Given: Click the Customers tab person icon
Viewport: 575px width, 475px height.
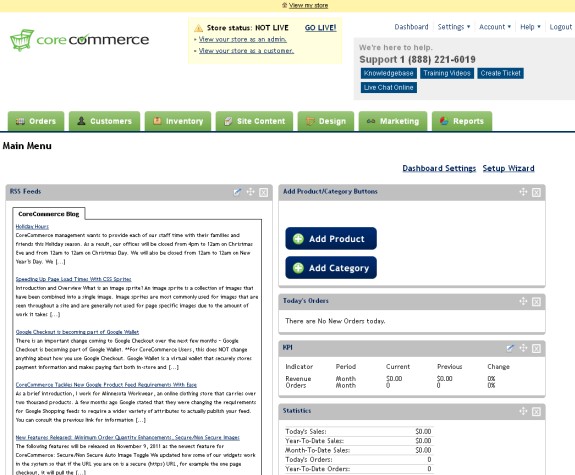Looking at the screenshot, I should coord(81,121).
